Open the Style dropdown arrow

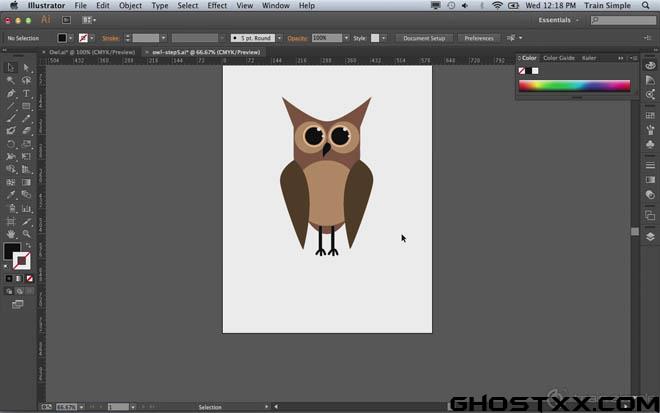pos(383,38)
